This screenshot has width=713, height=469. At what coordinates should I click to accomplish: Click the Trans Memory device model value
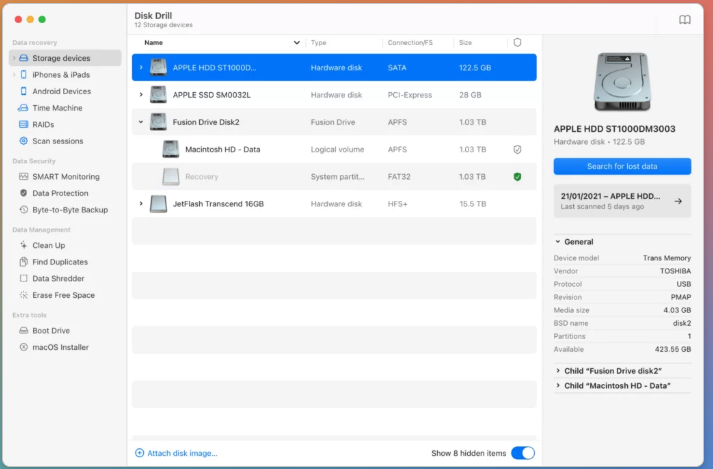(x=667, y=258)
